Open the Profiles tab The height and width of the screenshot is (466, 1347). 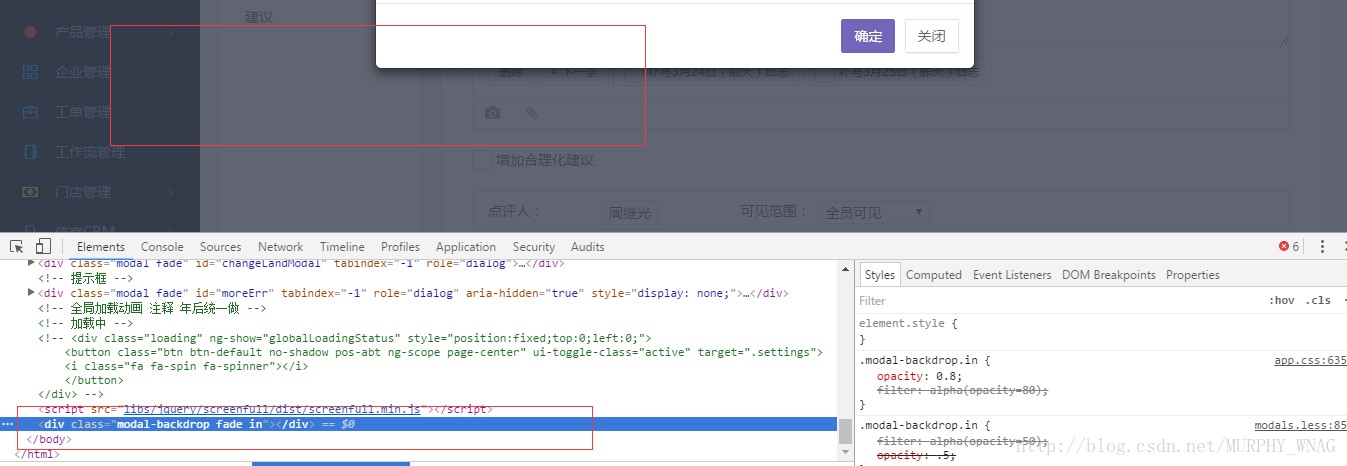point(400,247)
